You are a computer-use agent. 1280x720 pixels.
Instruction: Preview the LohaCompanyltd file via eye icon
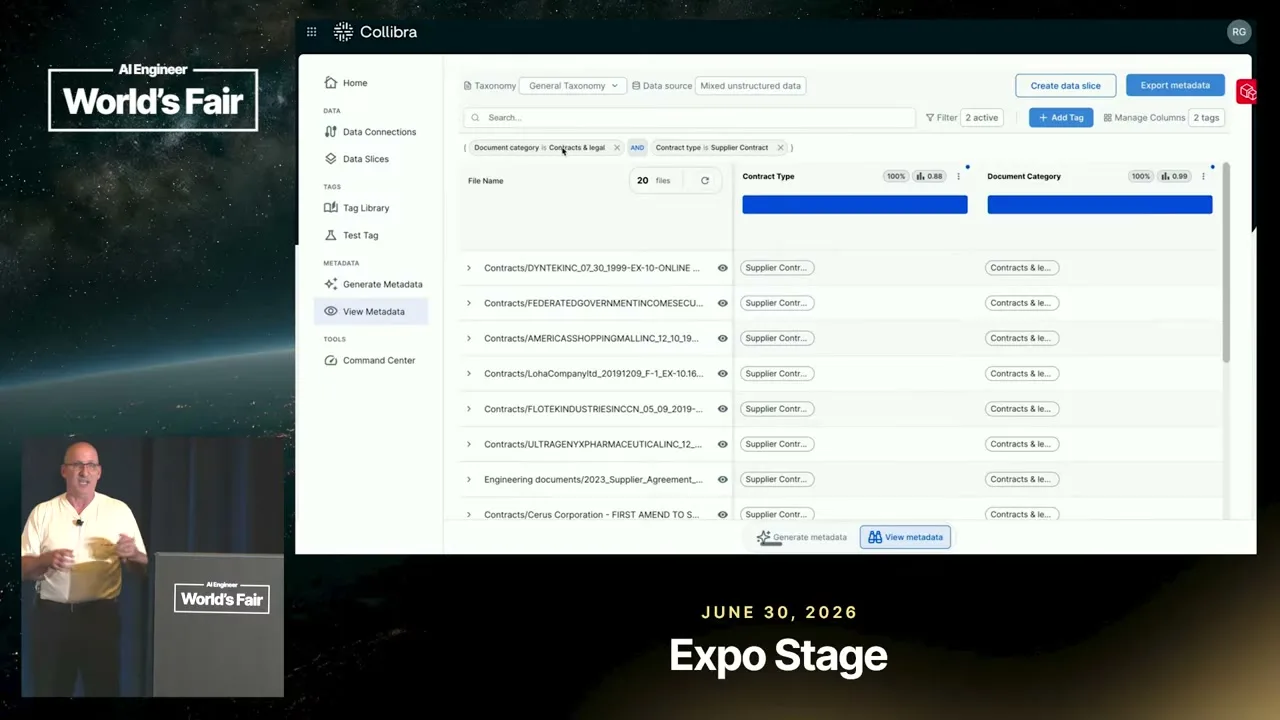pos(722,373)
